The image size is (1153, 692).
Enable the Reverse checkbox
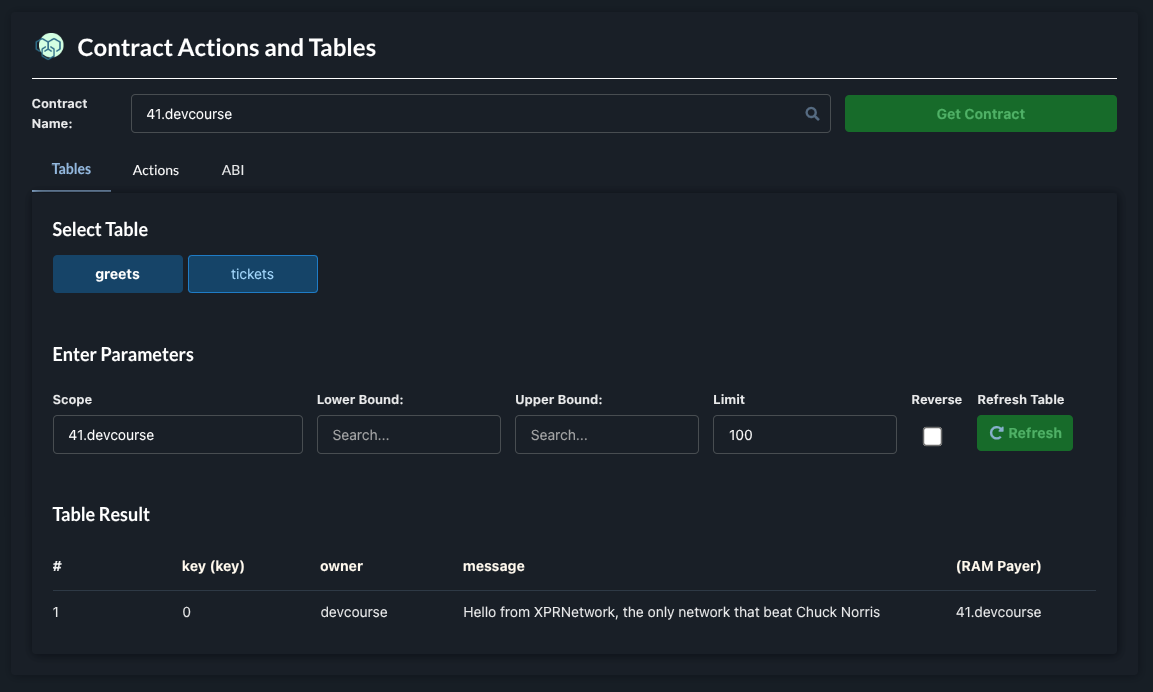click(932, 436)
